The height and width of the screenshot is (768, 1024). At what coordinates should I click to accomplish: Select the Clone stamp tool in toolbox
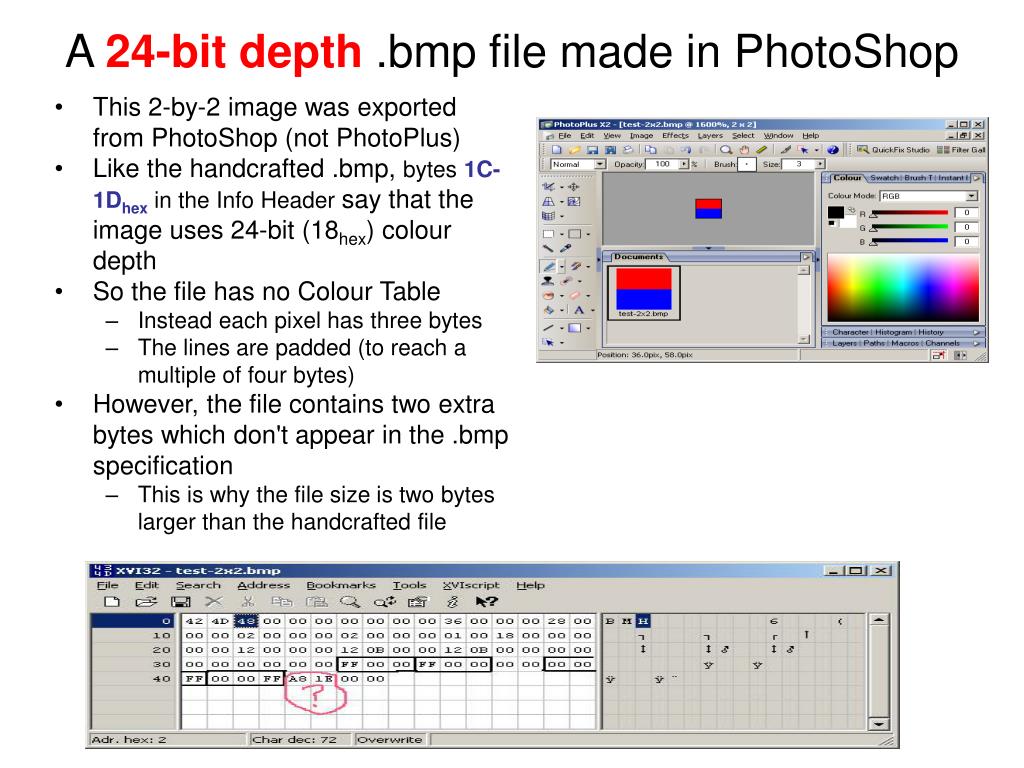click(547, 281)
